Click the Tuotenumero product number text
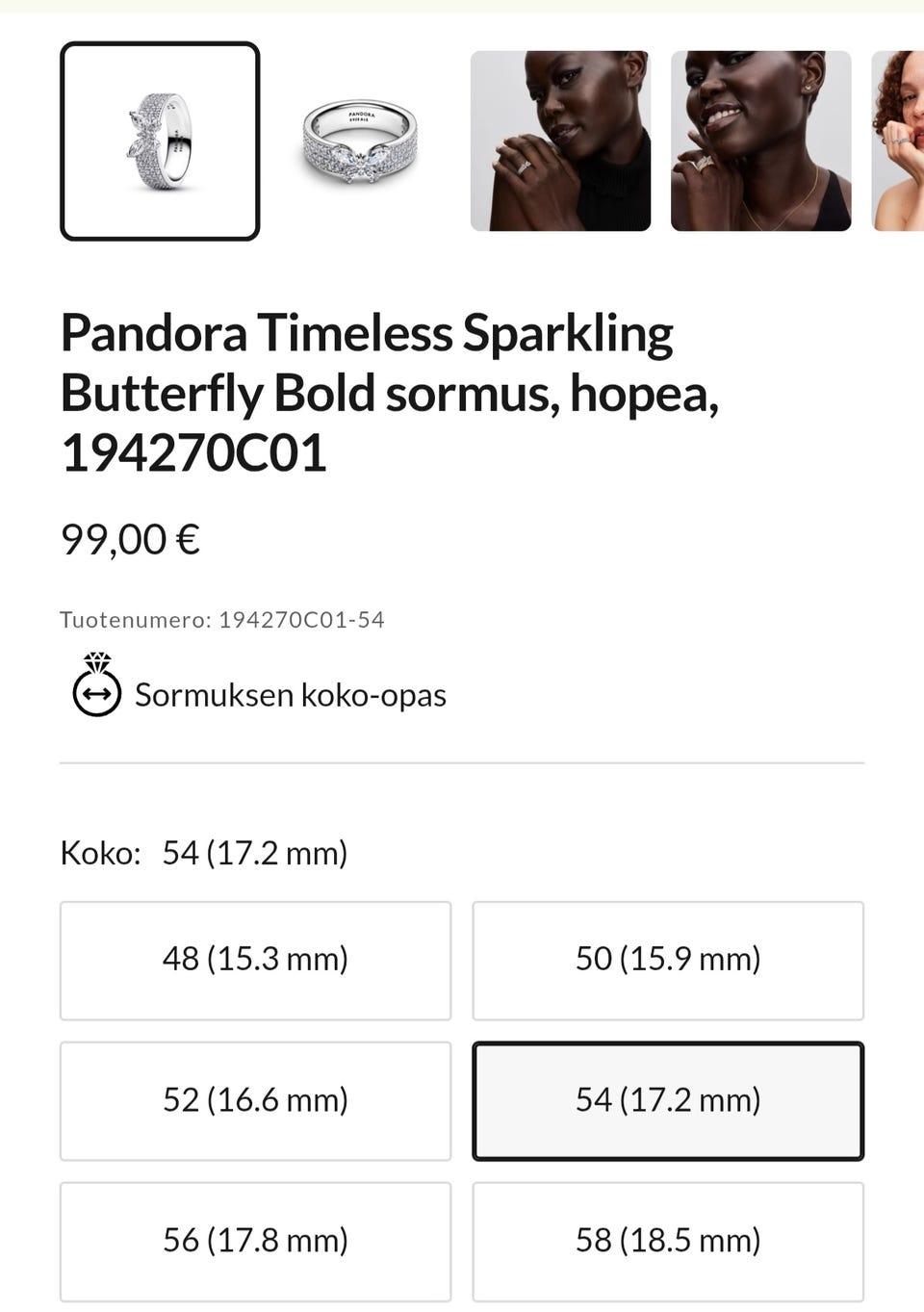 (222, 619)
